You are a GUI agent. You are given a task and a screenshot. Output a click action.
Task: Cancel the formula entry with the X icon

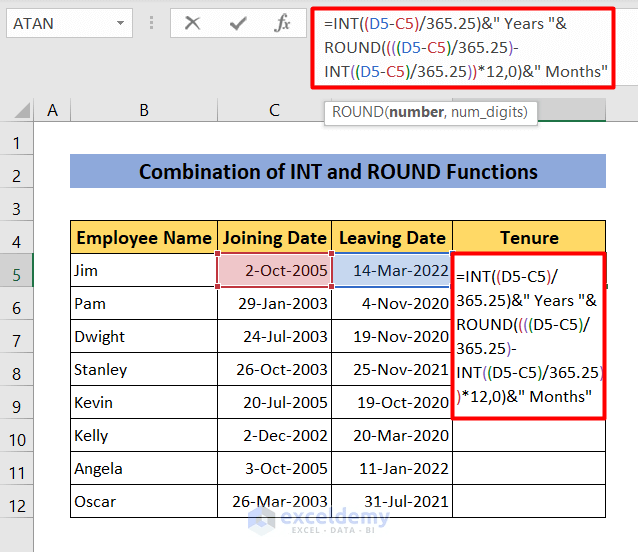tap(192, 24)
